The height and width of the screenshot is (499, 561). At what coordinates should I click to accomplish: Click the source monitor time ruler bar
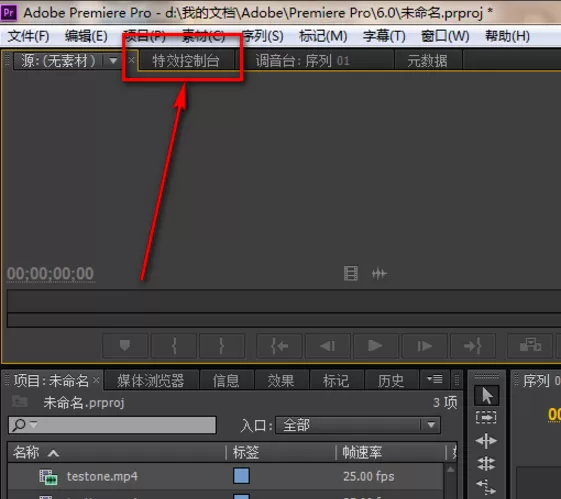[284, 301]
